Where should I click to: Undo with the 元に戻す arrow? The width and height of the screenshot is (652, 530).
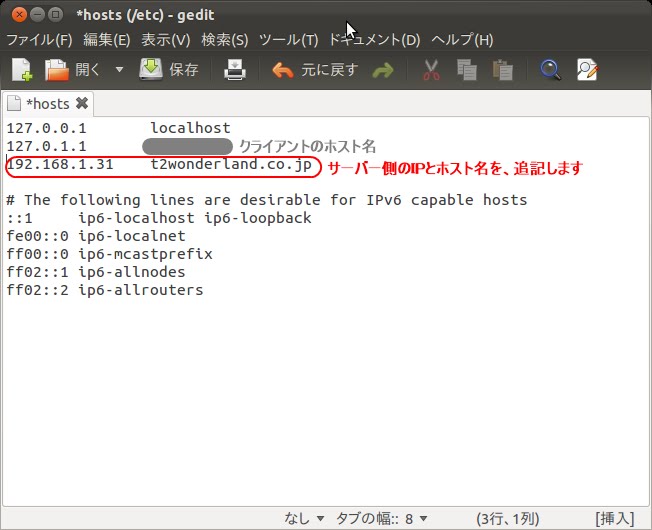tap(315, 70)
